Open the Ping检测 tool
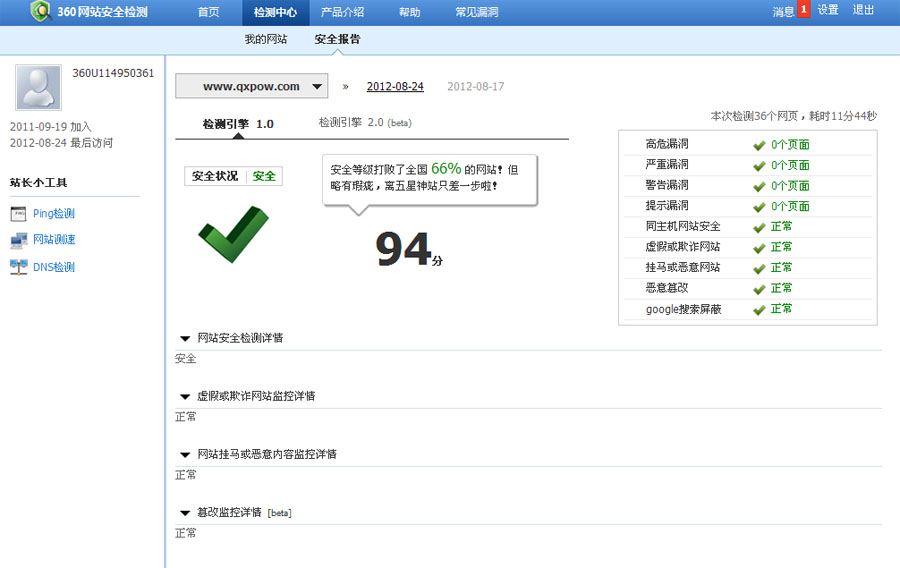Screen dimensions: 900x568 click(x=53, y=213)
